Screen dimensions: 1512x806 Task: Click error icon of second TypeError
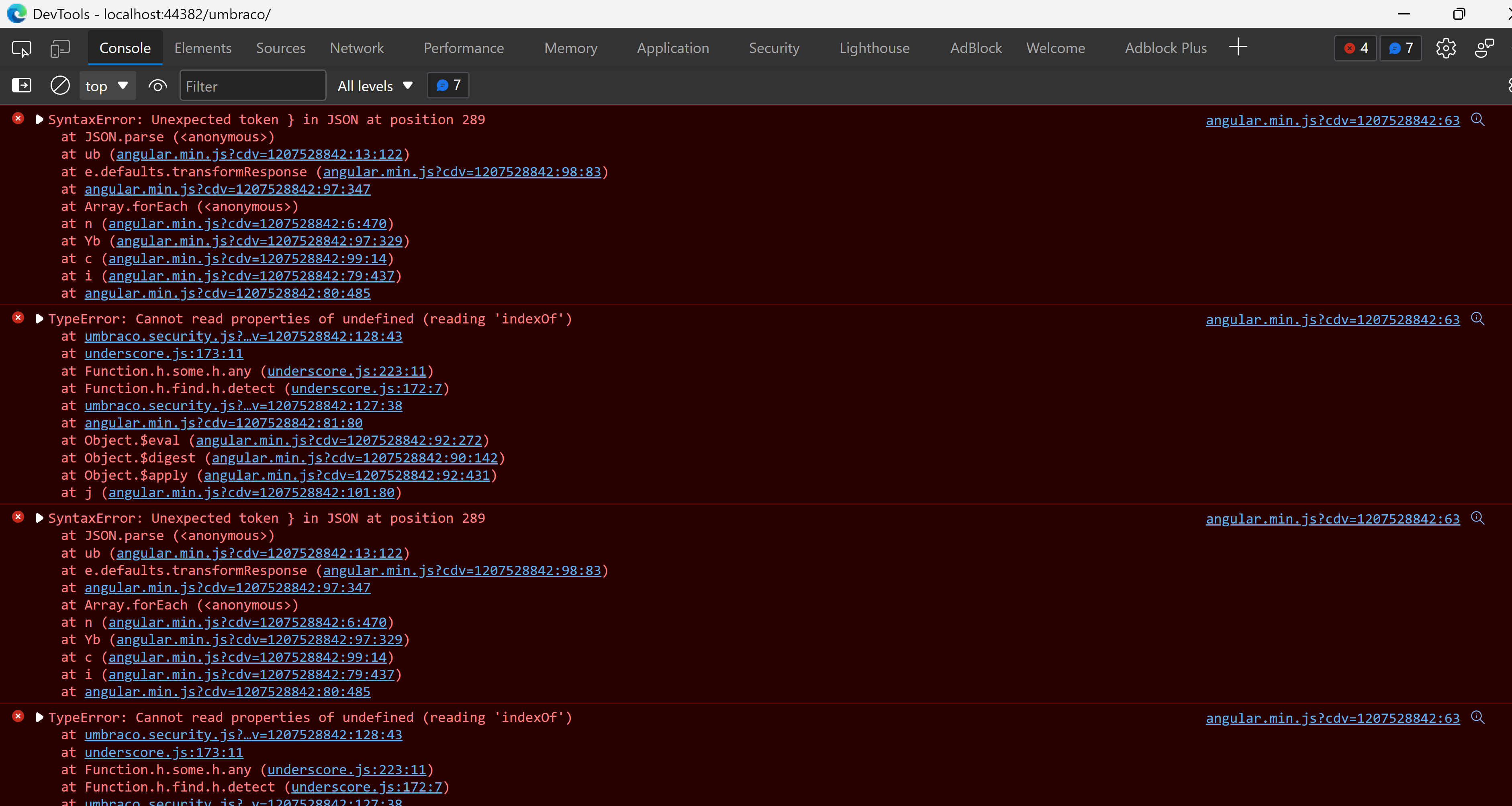pos(18,716)
